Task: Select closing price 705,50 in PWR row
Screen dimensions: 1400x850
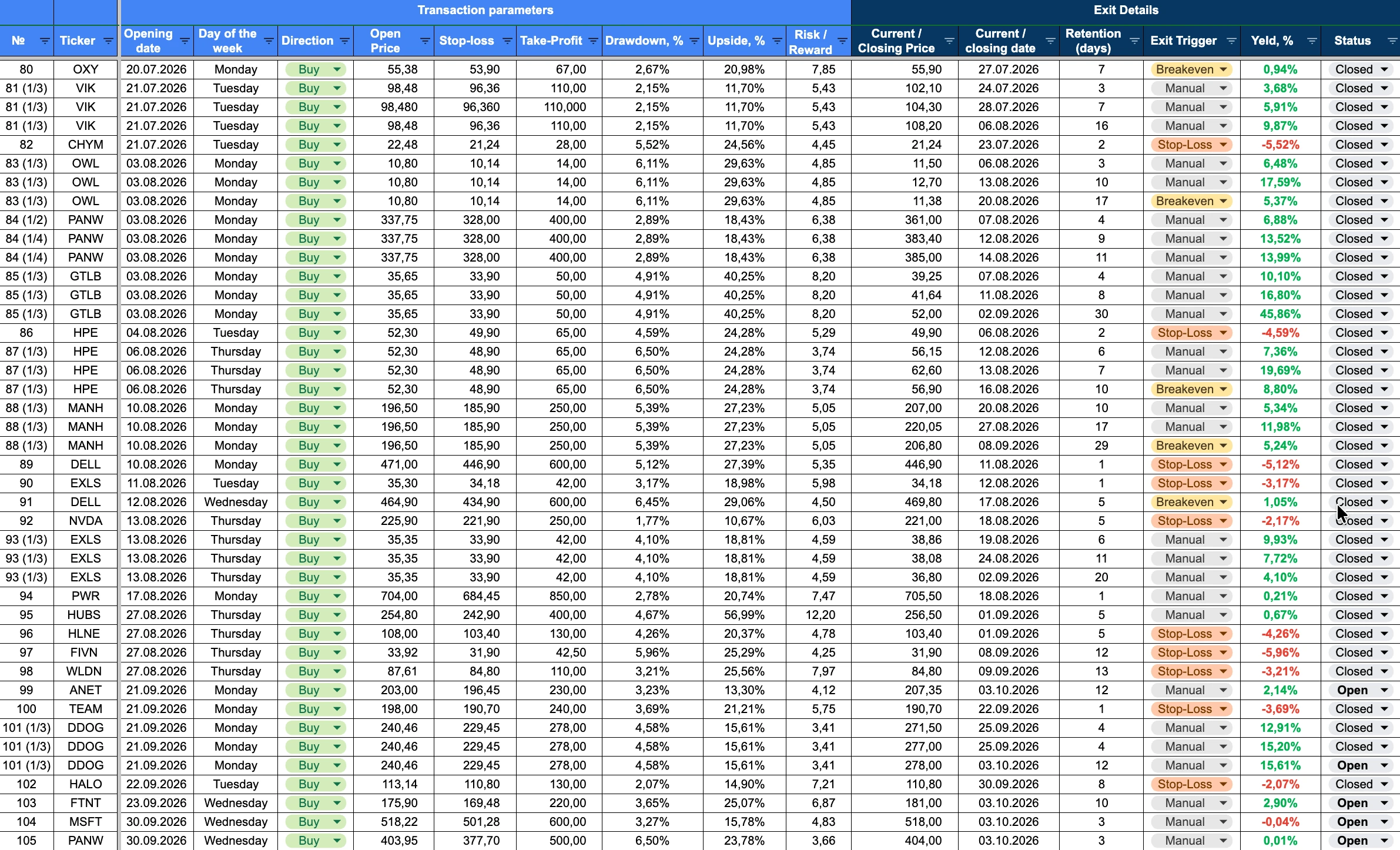Action: (905, 596)
